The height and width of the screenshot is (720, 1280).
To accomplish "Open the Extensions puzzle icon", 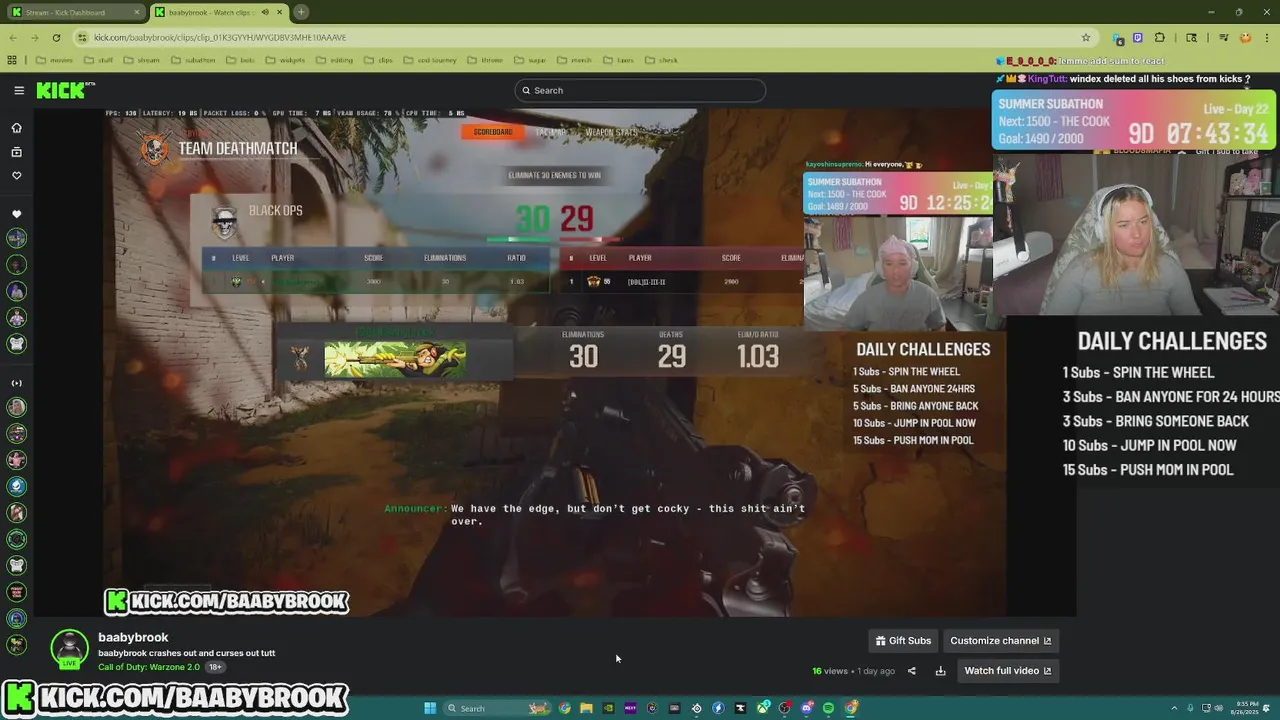I will (x=1160, y=37).
